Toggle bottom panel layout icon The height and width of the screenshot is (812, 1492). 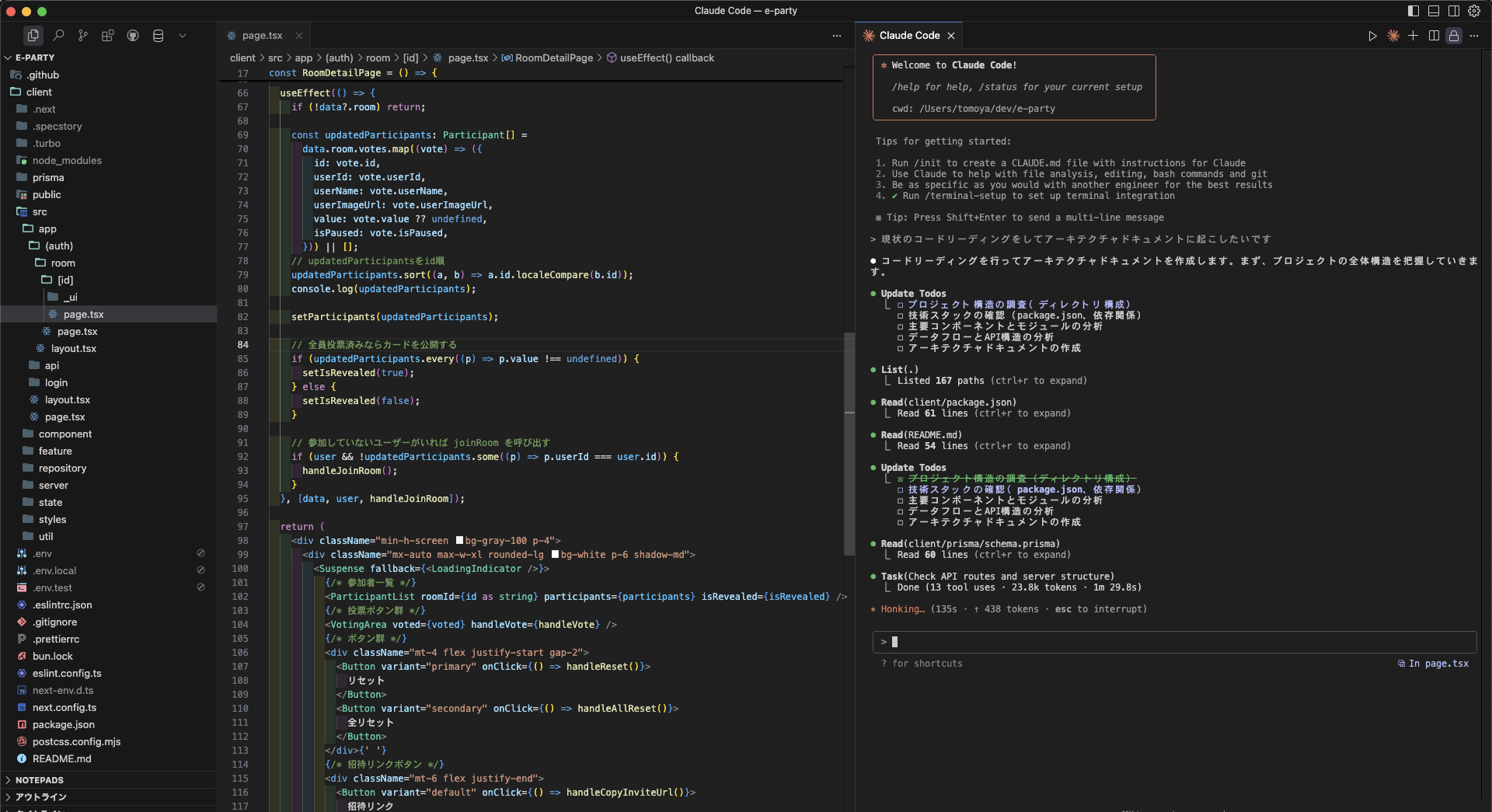point(1434,11)
